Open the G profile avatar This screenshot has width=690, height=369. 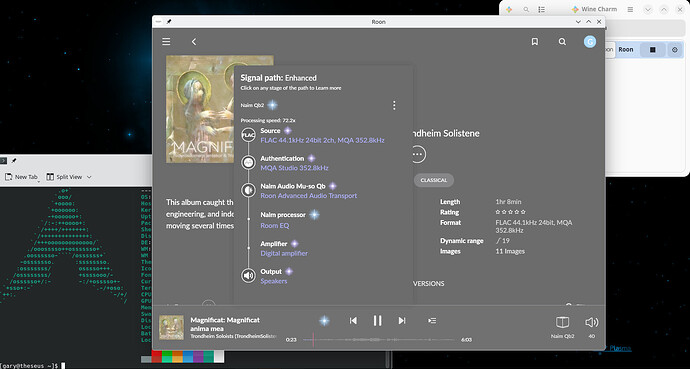[x=590, y=41]
